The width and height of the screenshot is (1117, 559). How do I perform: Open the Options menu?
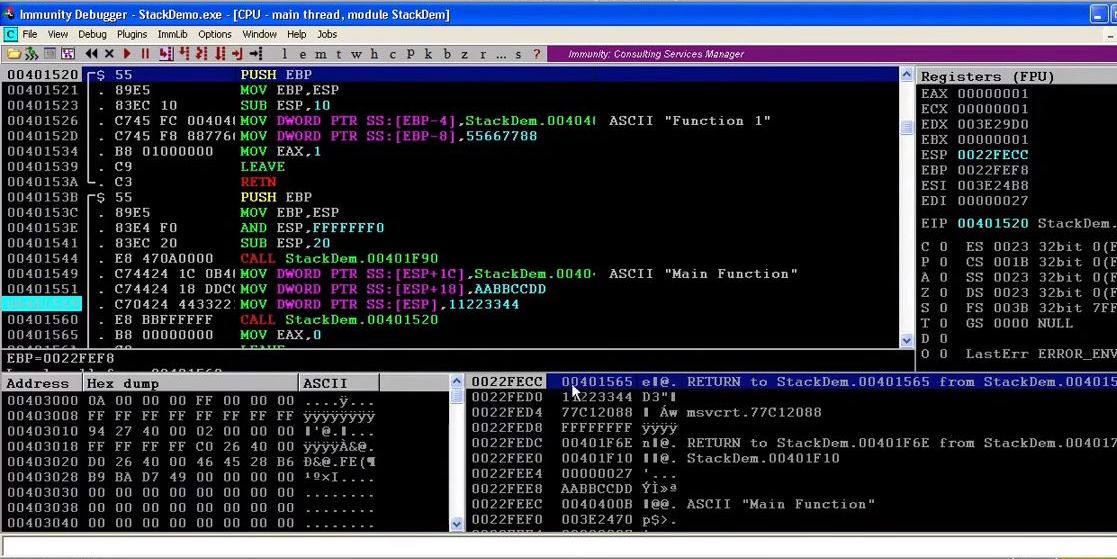pyautogui.click(x=214, y=34)
